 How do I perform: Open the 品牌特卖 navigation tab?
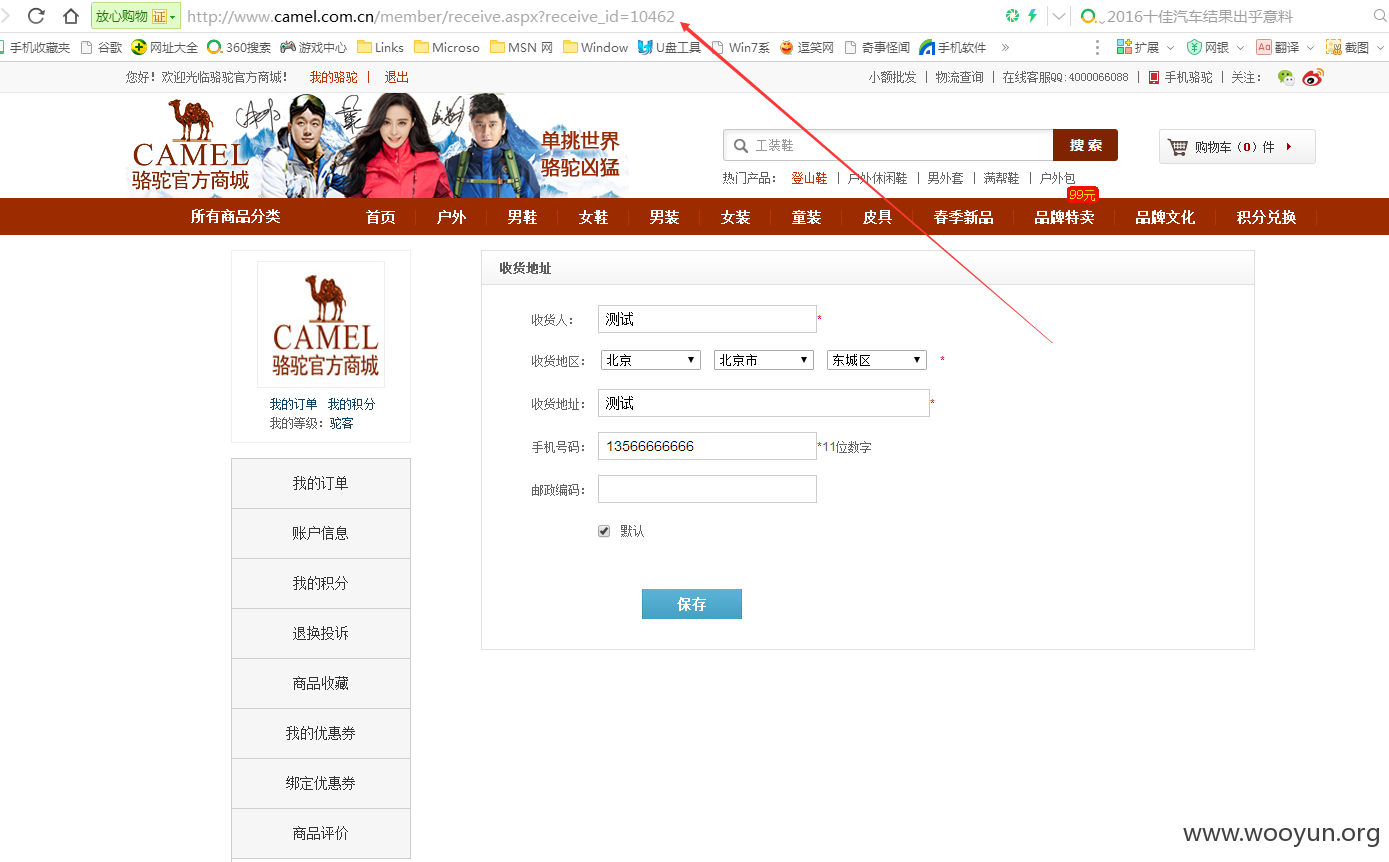click(1064, 217)
